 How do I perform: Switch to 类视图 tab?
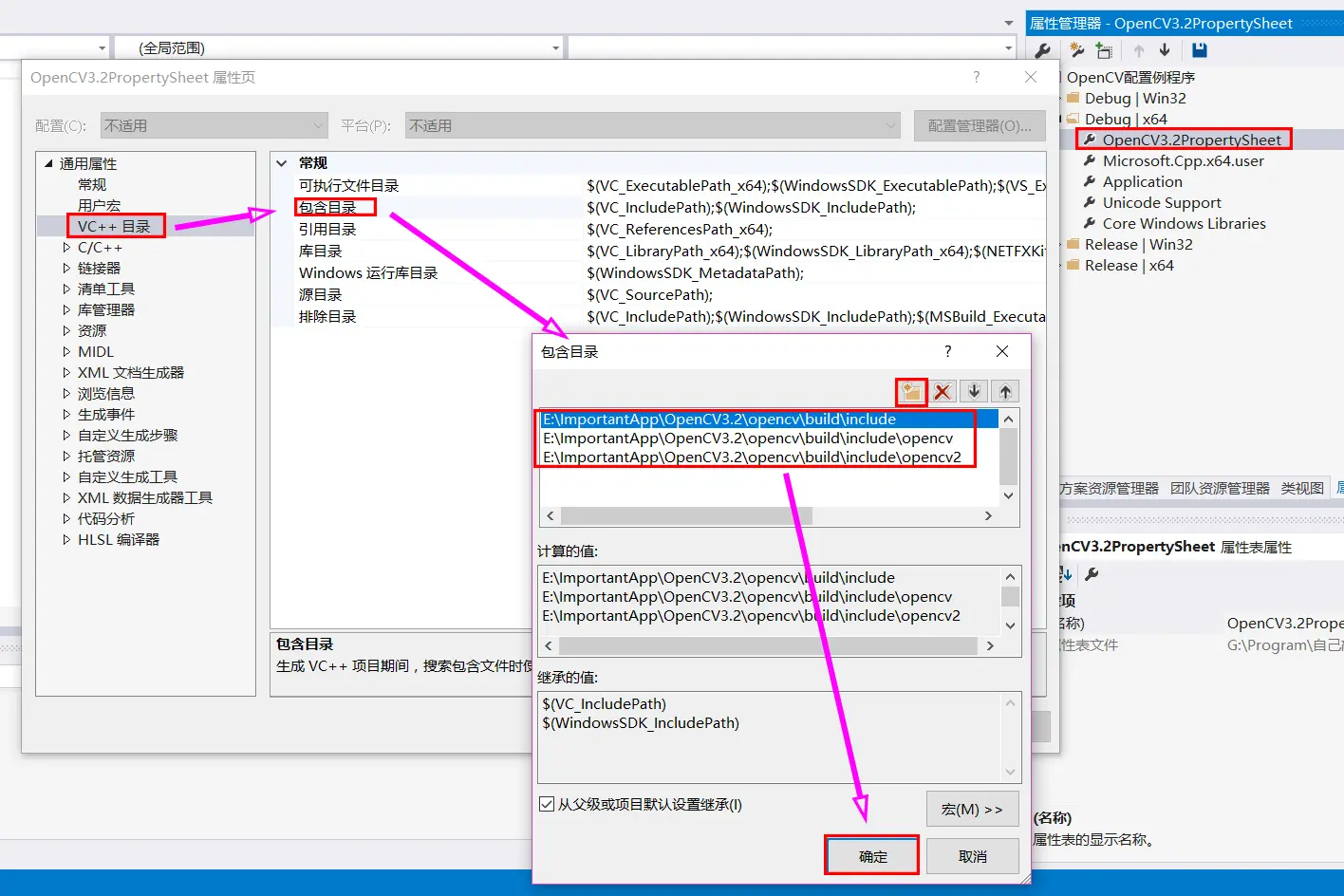tap(1302, 488)
